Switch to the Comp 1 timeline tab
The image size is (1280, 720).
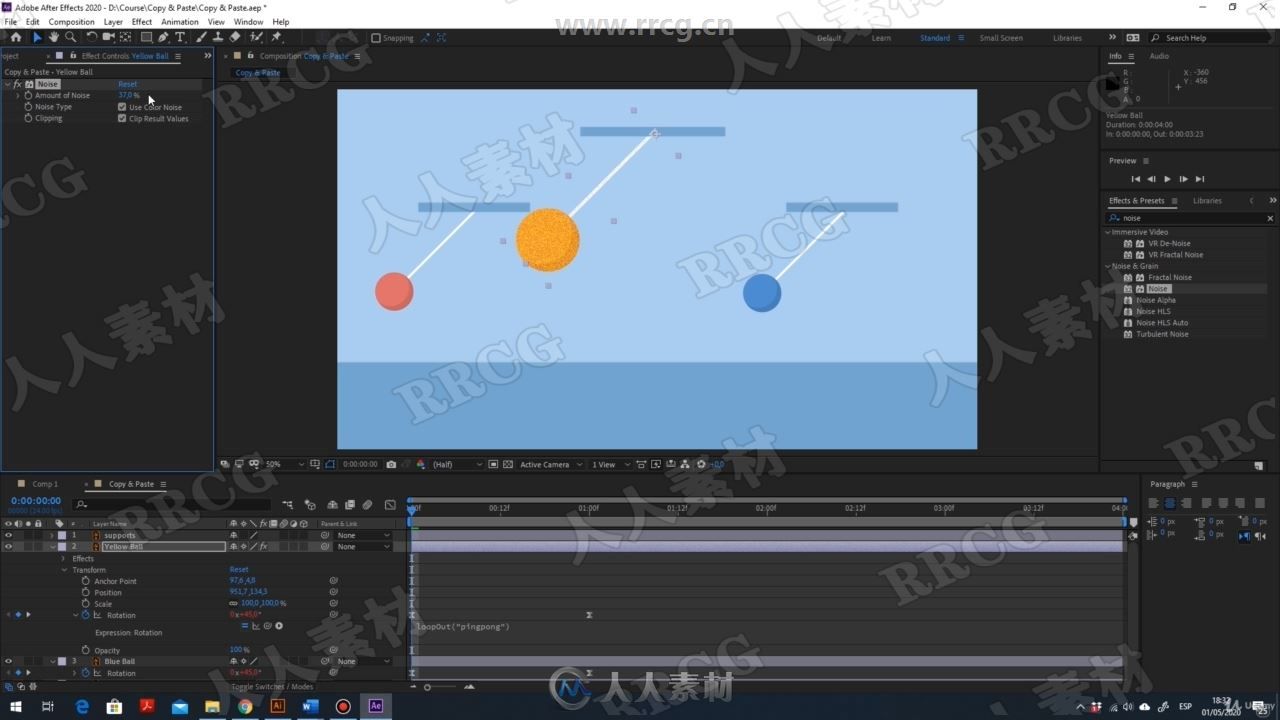click(45, 484)
